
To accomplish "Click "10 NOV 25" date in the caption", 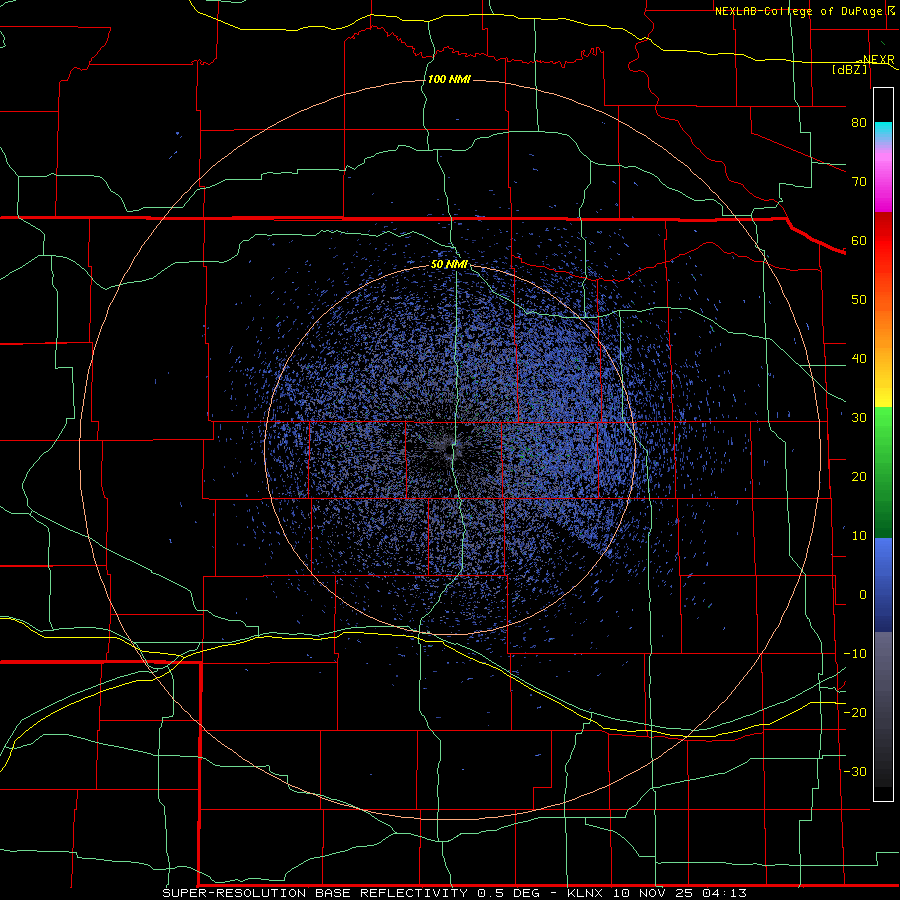I will tap(655, 893).
